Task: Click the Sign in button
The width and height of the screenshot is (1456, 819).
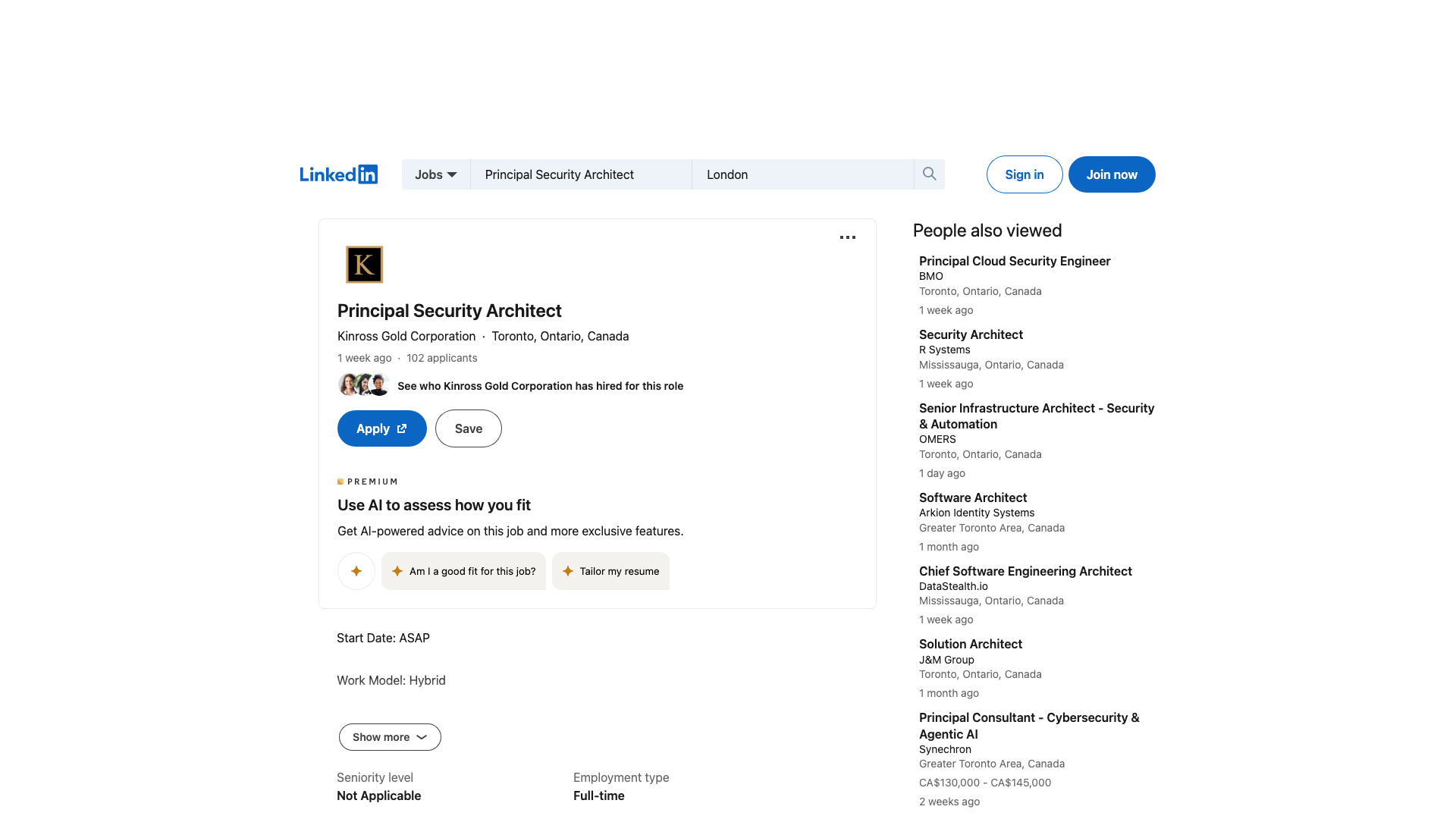Action: [x=1025, y=174]
